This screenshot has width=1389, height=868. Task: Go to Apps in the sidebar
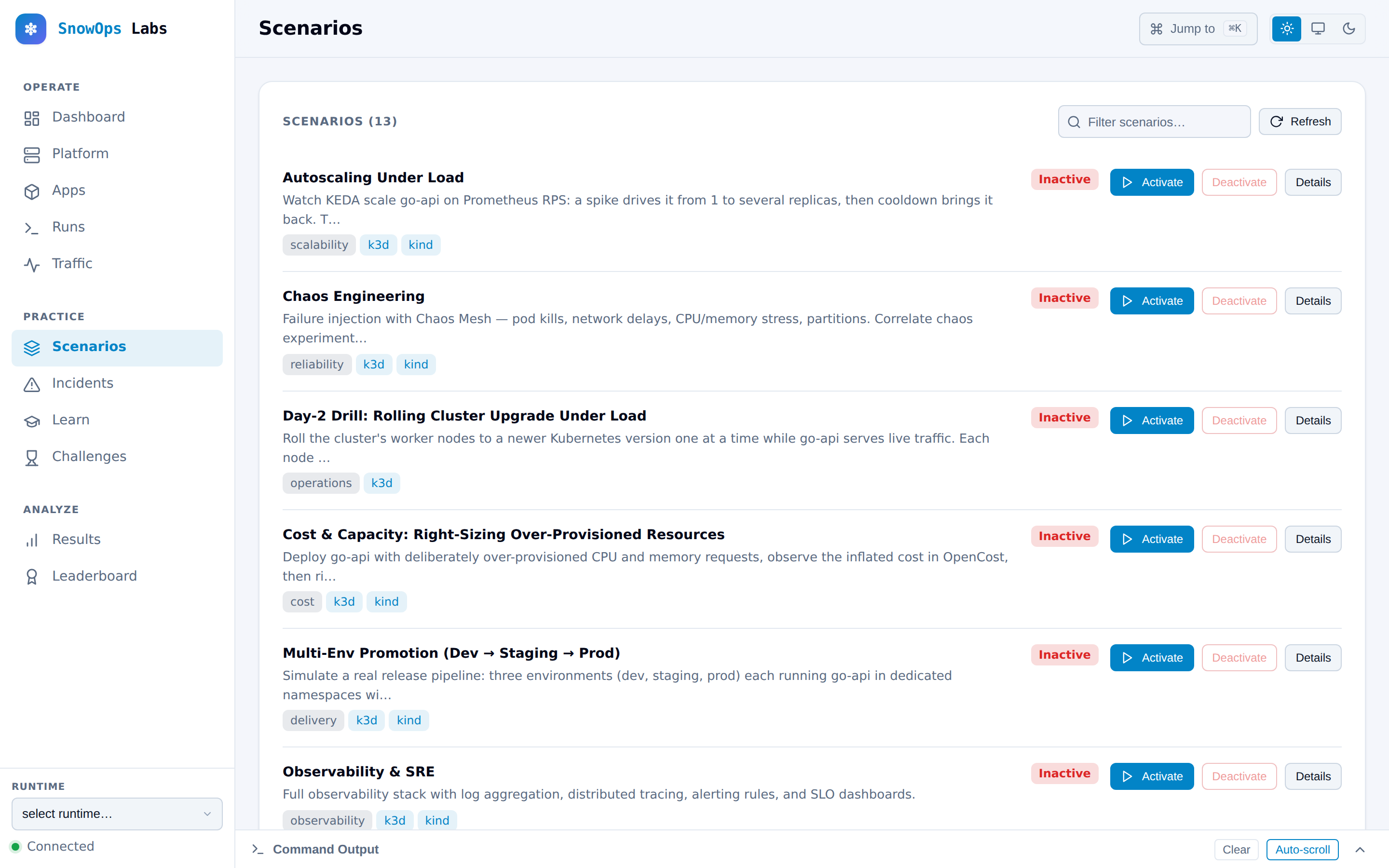coord(117,190)
